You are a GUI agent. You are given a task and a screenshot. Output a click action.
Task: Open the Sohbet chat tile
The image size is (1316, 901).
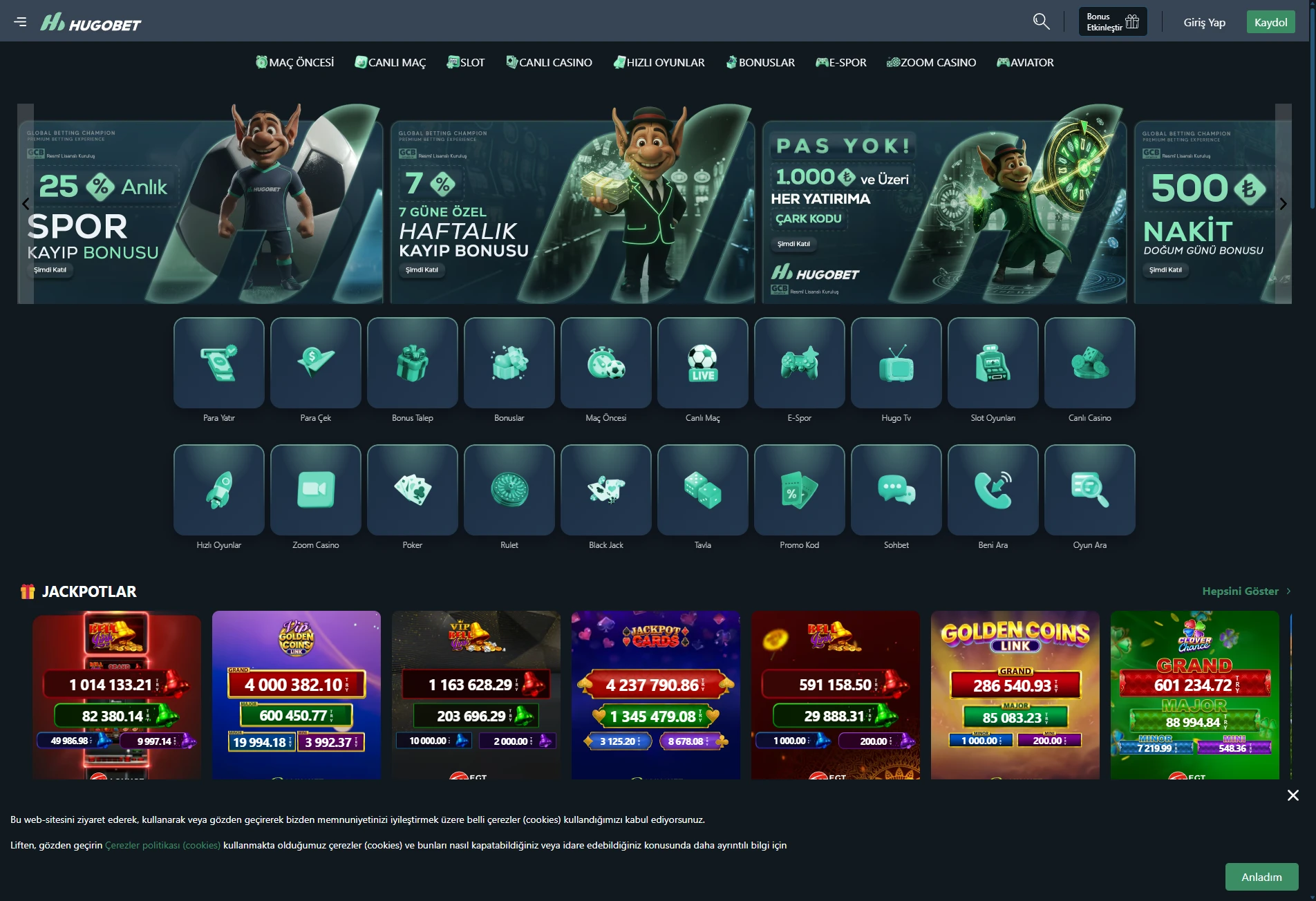point(896,490)
